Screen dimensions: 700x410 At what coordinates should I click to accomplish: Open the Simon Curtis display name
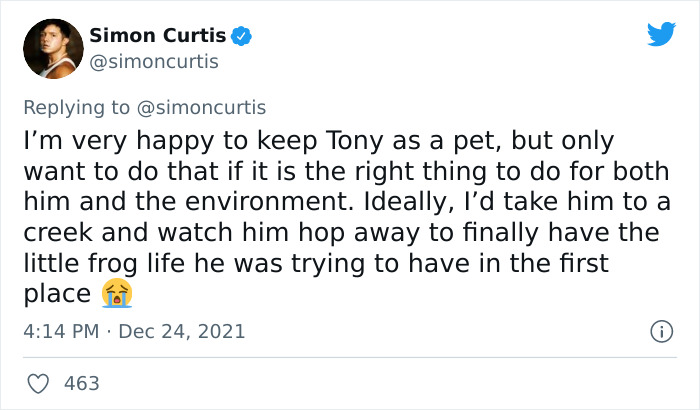pyautogui.click(x=157, y=37)
